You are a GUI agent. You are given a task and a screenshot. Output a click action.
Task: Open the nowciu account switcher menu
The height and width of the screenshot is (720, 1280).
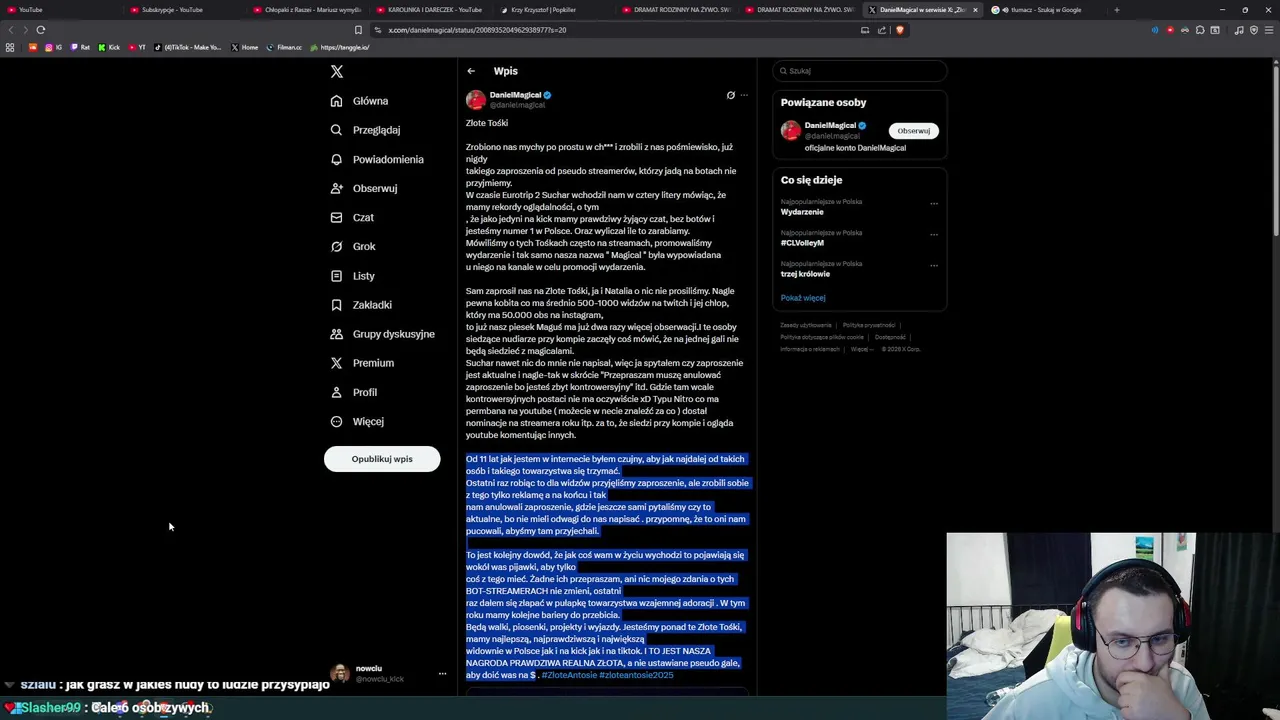click(x=442, y=674)
